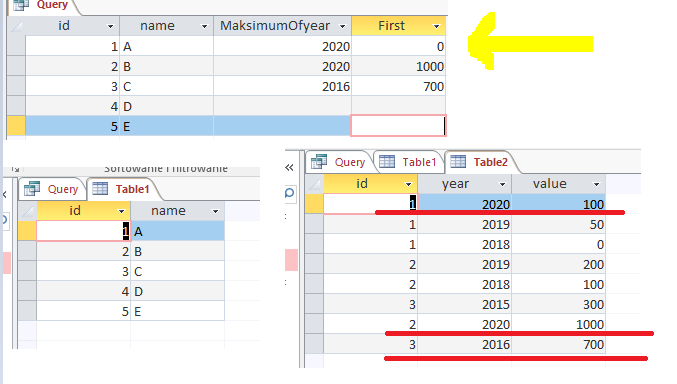Click query icon in Table2 window tab strip

[319, 162]
